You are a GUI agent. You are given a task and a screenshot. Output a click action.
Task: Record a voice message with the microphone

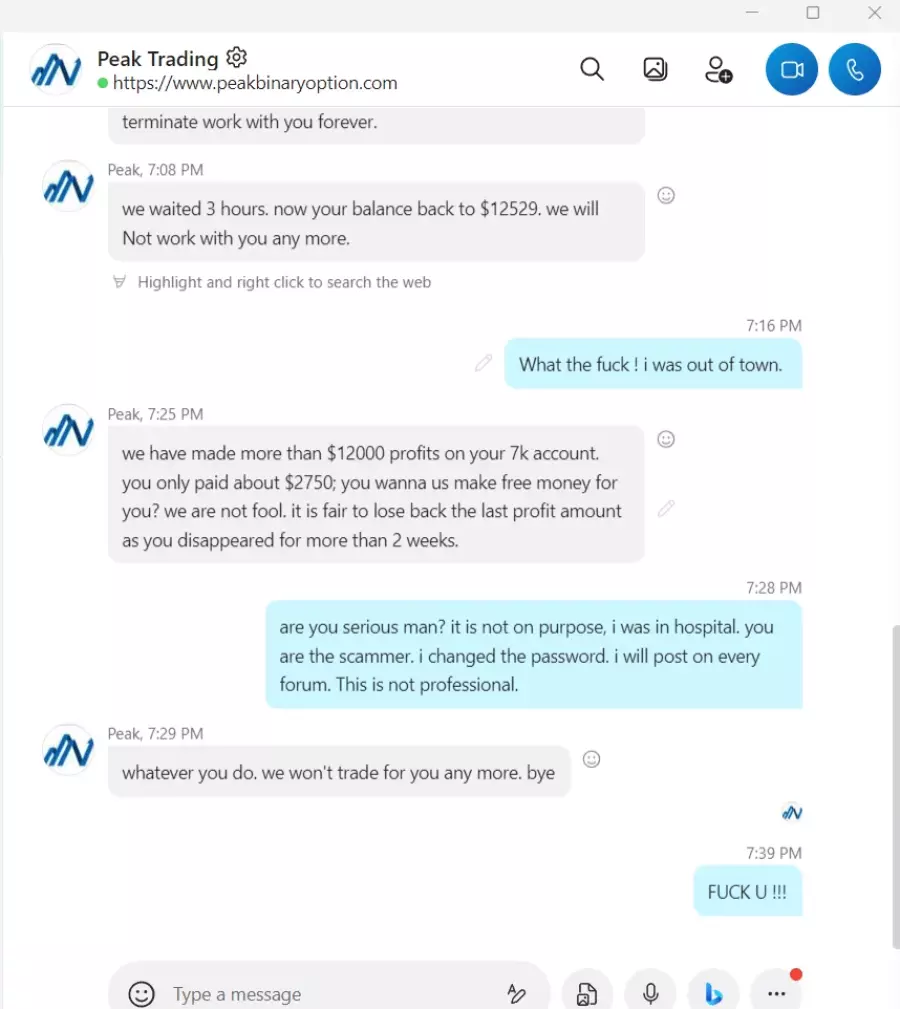(650, 994)
